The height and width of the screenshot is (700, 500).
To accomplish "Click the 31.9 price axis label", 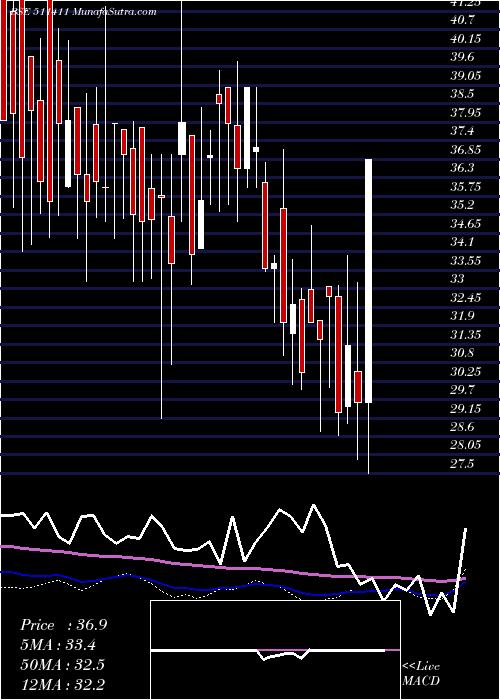I will pos(462,316).
